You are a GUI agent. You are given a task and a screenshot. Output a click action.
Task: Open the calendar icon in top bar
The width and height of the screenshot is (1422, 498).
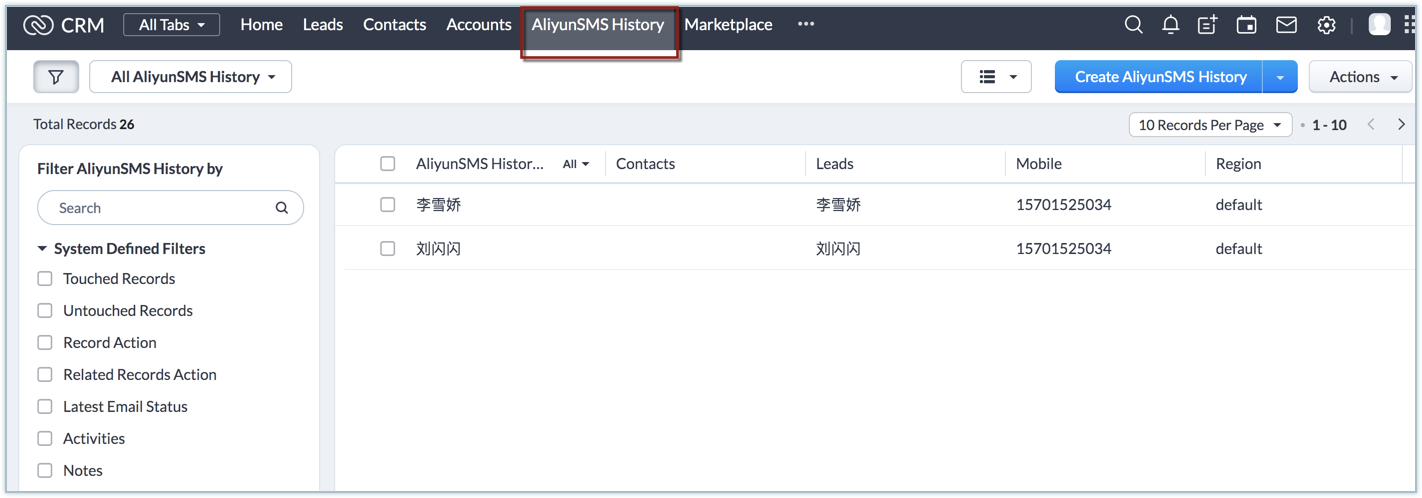click(x=1246, y=25)
